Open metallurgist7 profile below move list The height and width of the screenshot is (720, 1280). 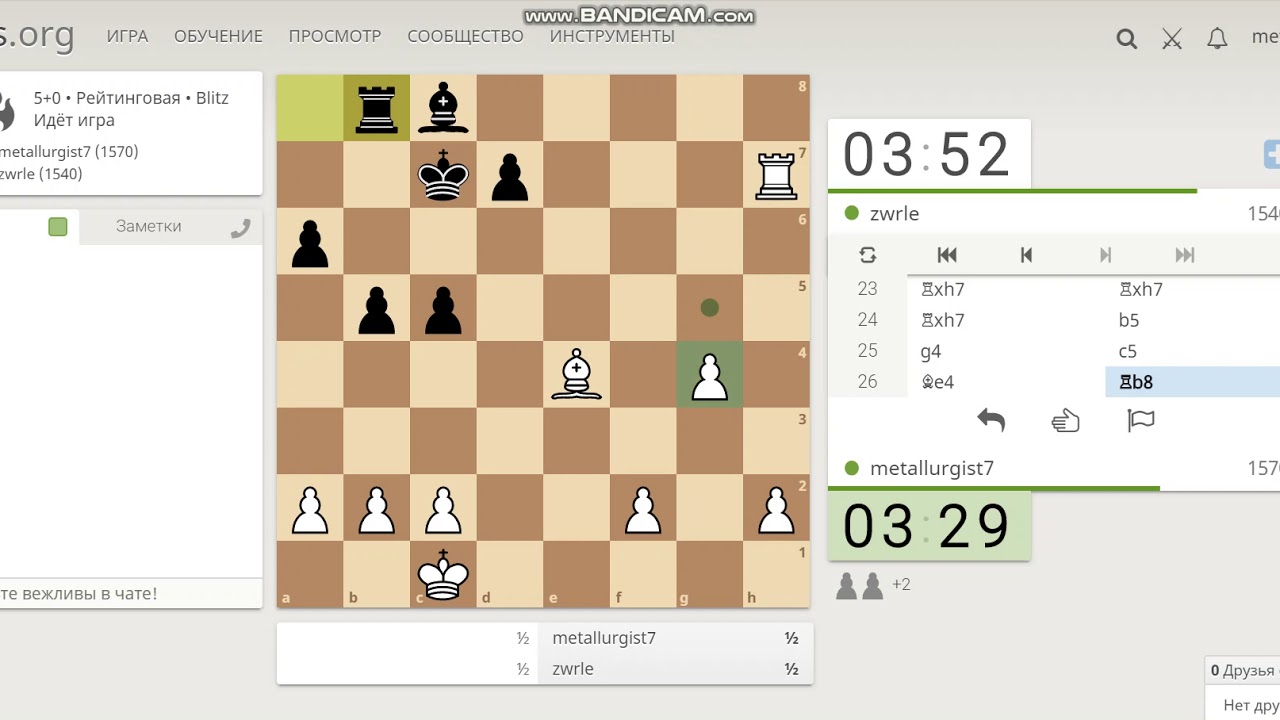click(932, 468)
